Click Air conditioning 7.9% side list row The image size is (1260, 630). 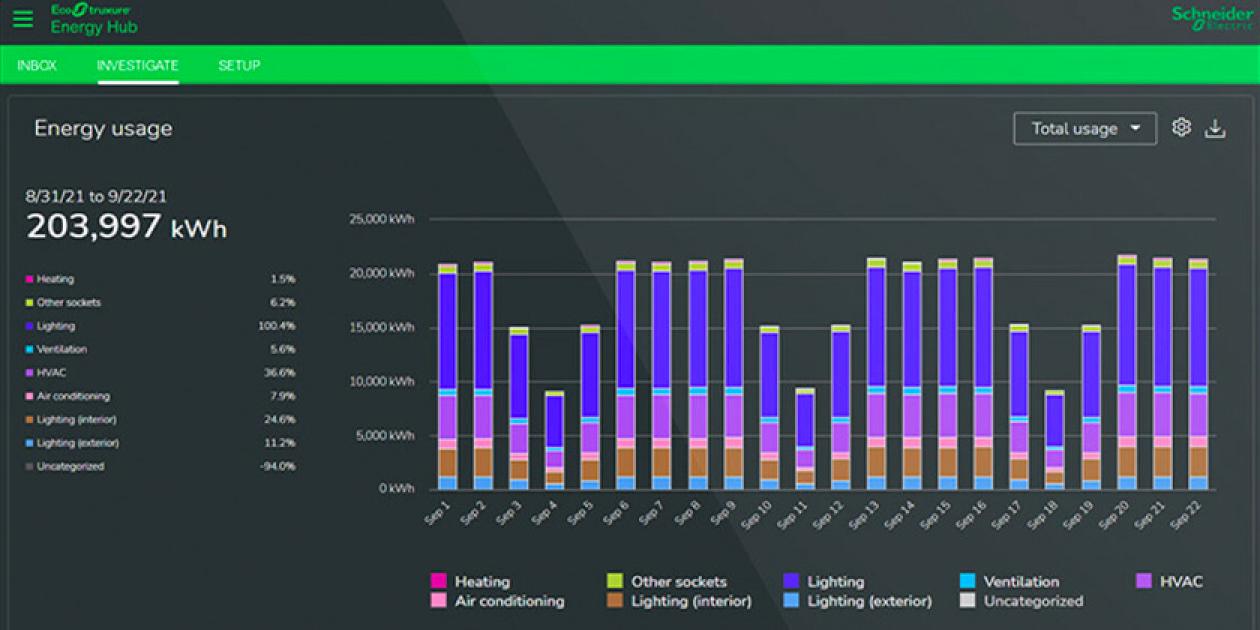point(160,396)
